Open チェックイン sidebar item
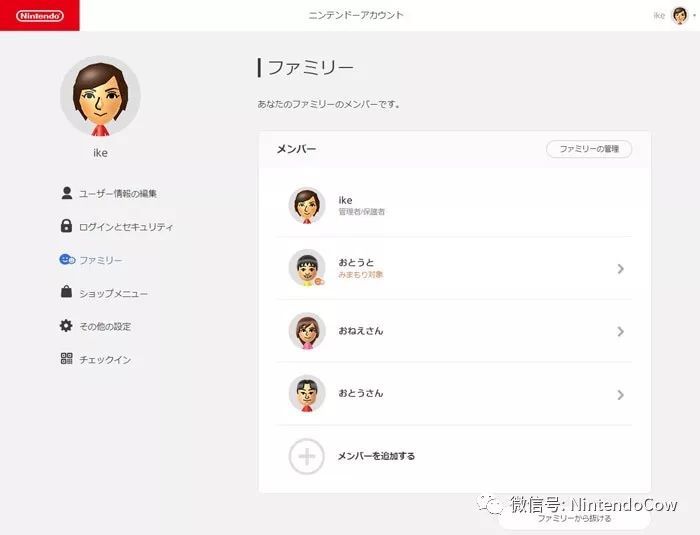The height and width of the screenshot is (535, 700). coord(105,360)
